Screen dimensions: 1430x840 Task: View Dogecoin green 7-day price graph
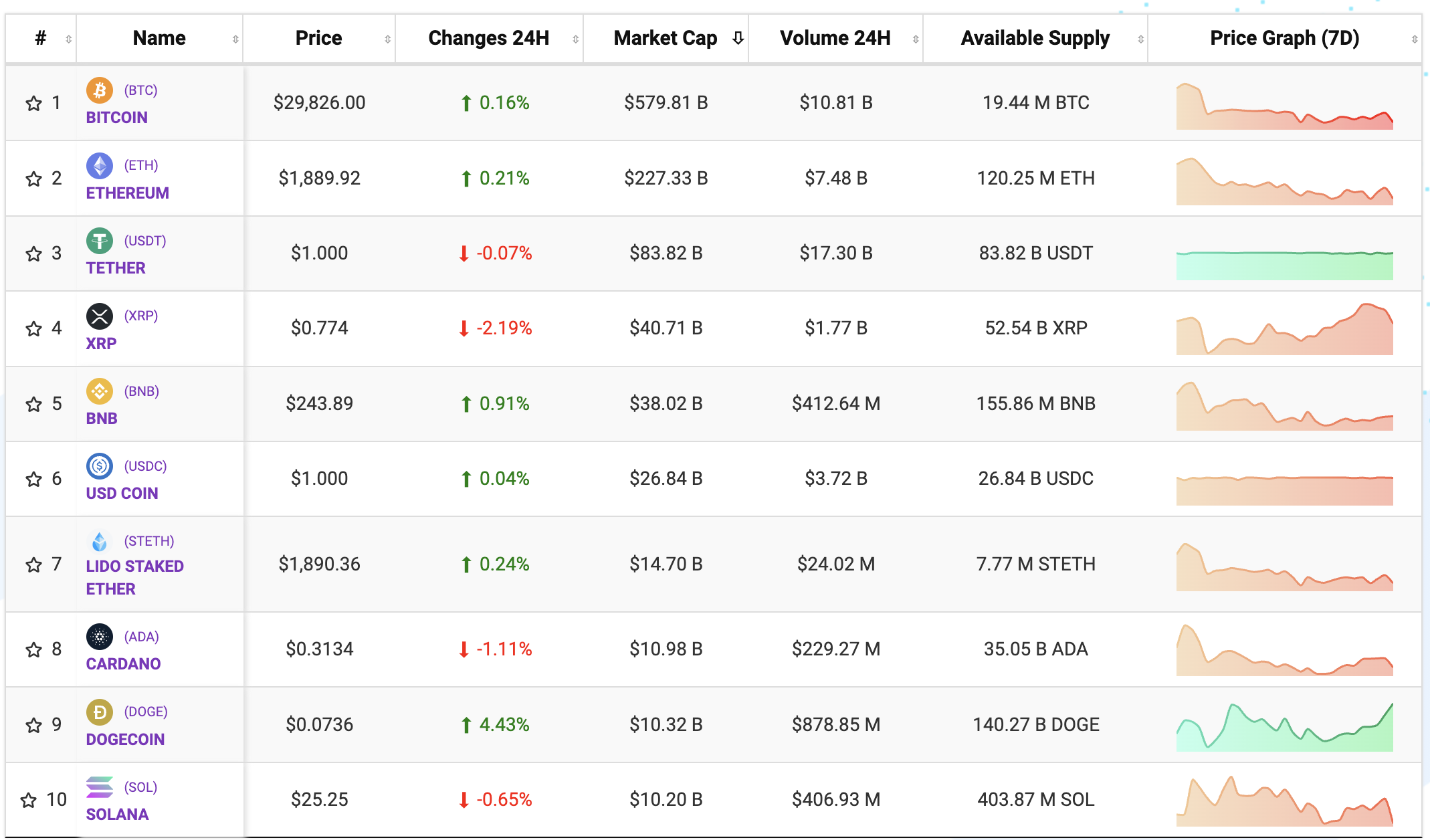(1285, 727)
